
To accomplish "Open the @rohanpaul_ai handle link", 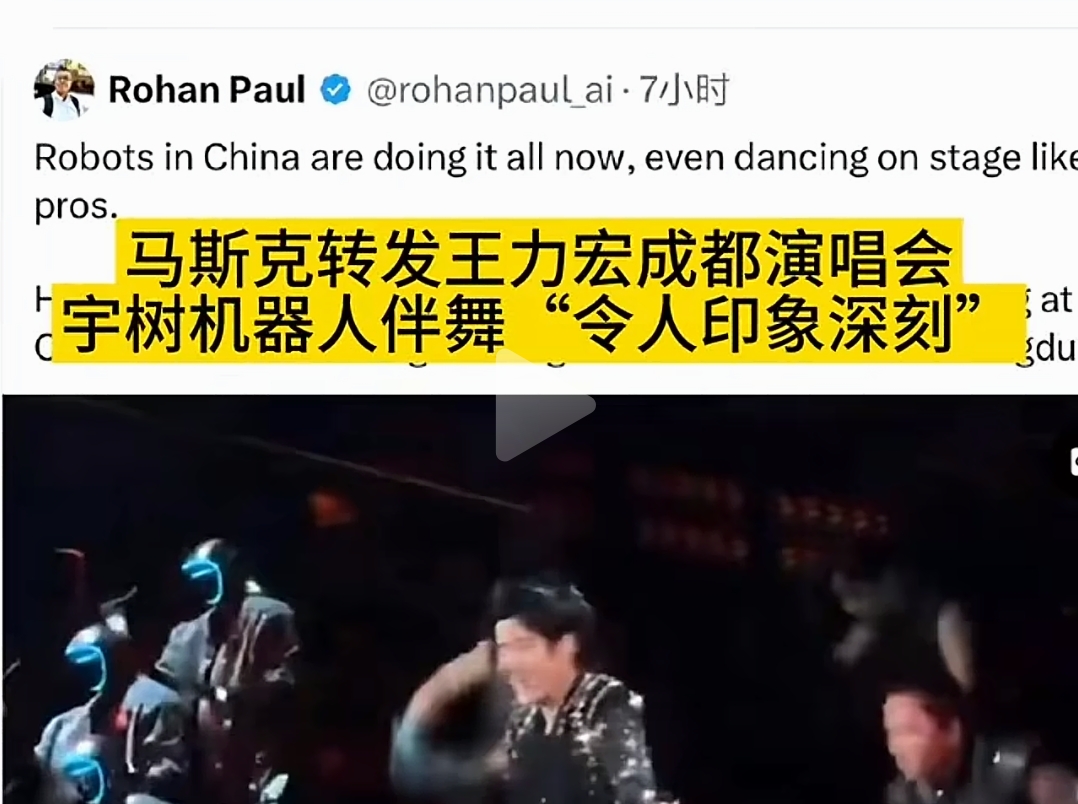I will tap(489, 91).
